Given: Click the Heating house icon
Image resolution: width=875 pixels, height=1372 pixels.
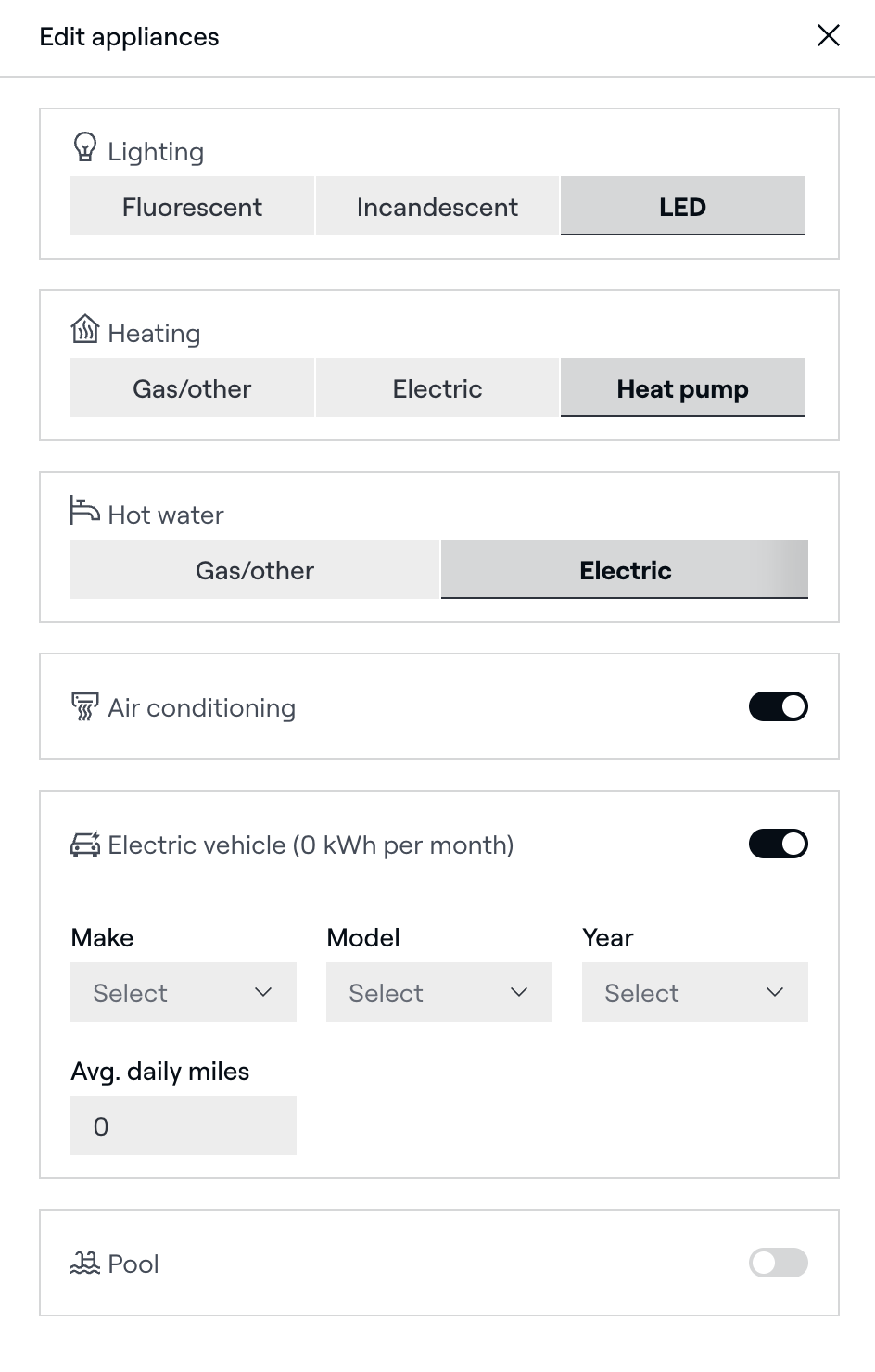Looking at the screenshot, I should tap(85, 329).
